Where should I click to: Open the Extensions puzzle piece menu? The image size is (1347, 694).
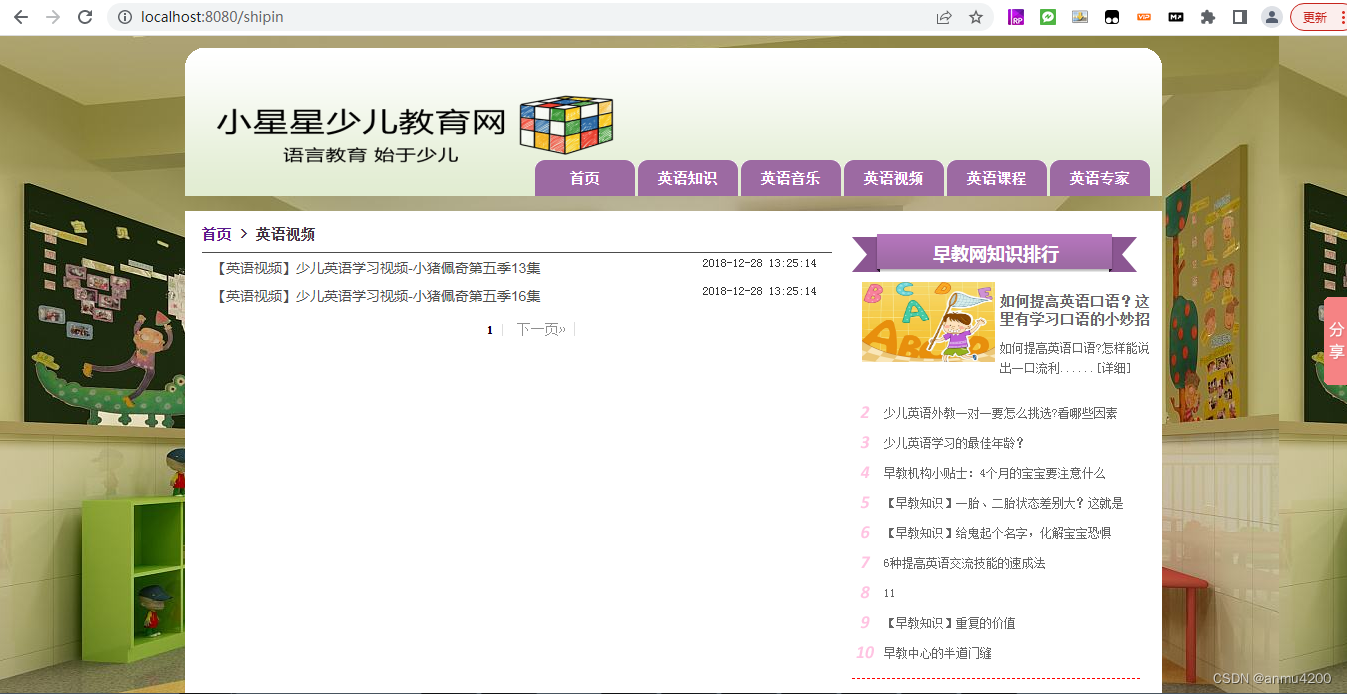coord(1208,17)
